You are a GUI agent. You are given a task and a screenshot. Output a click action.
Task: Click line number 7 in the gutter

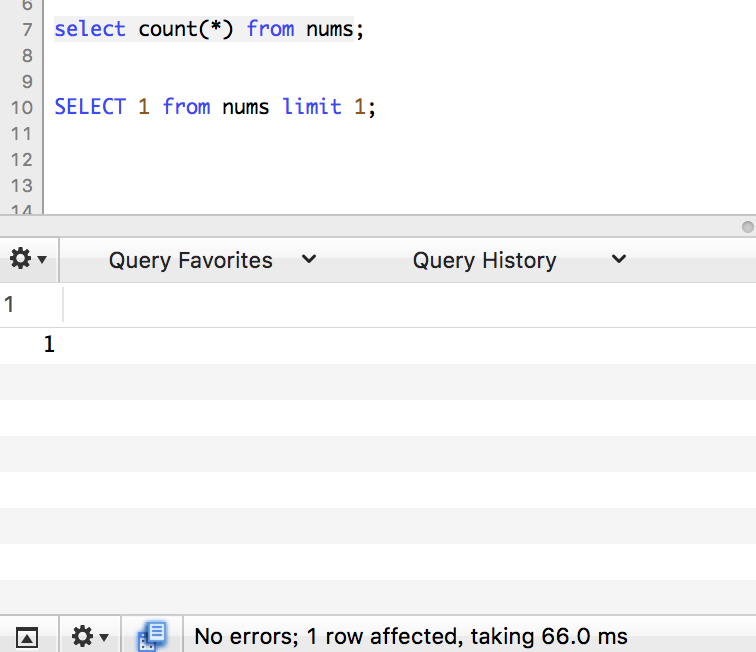click(x=26, y=30)
